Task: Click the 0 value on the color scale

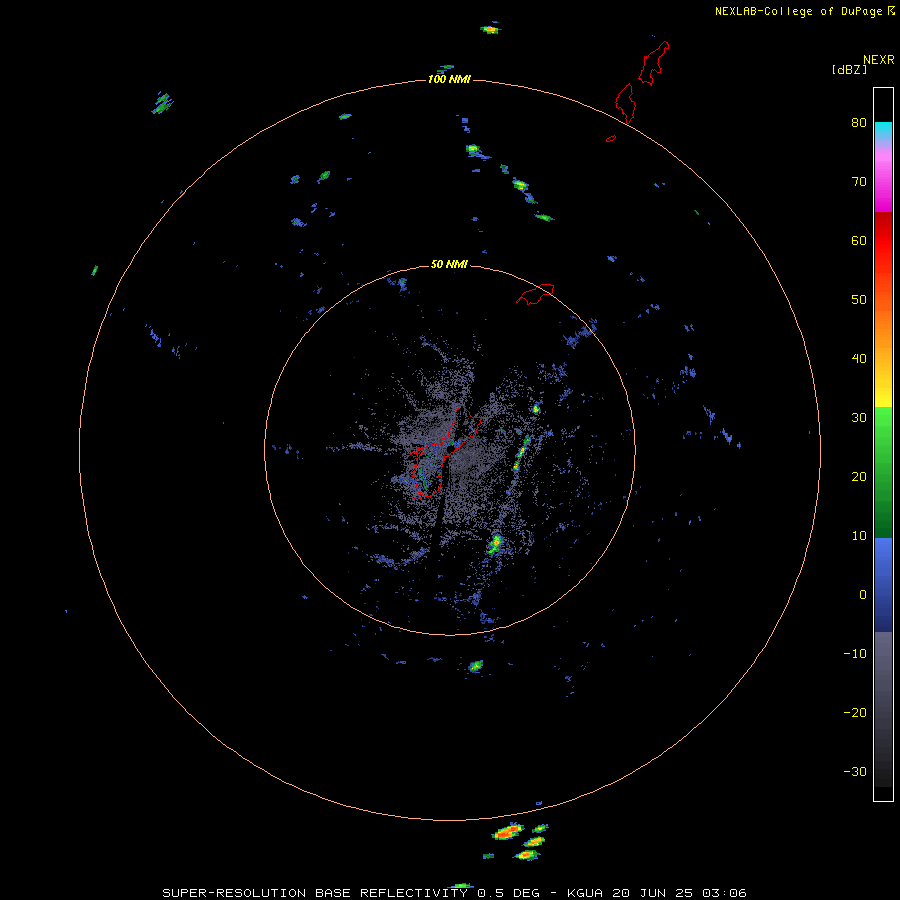Action: [863, 595]
